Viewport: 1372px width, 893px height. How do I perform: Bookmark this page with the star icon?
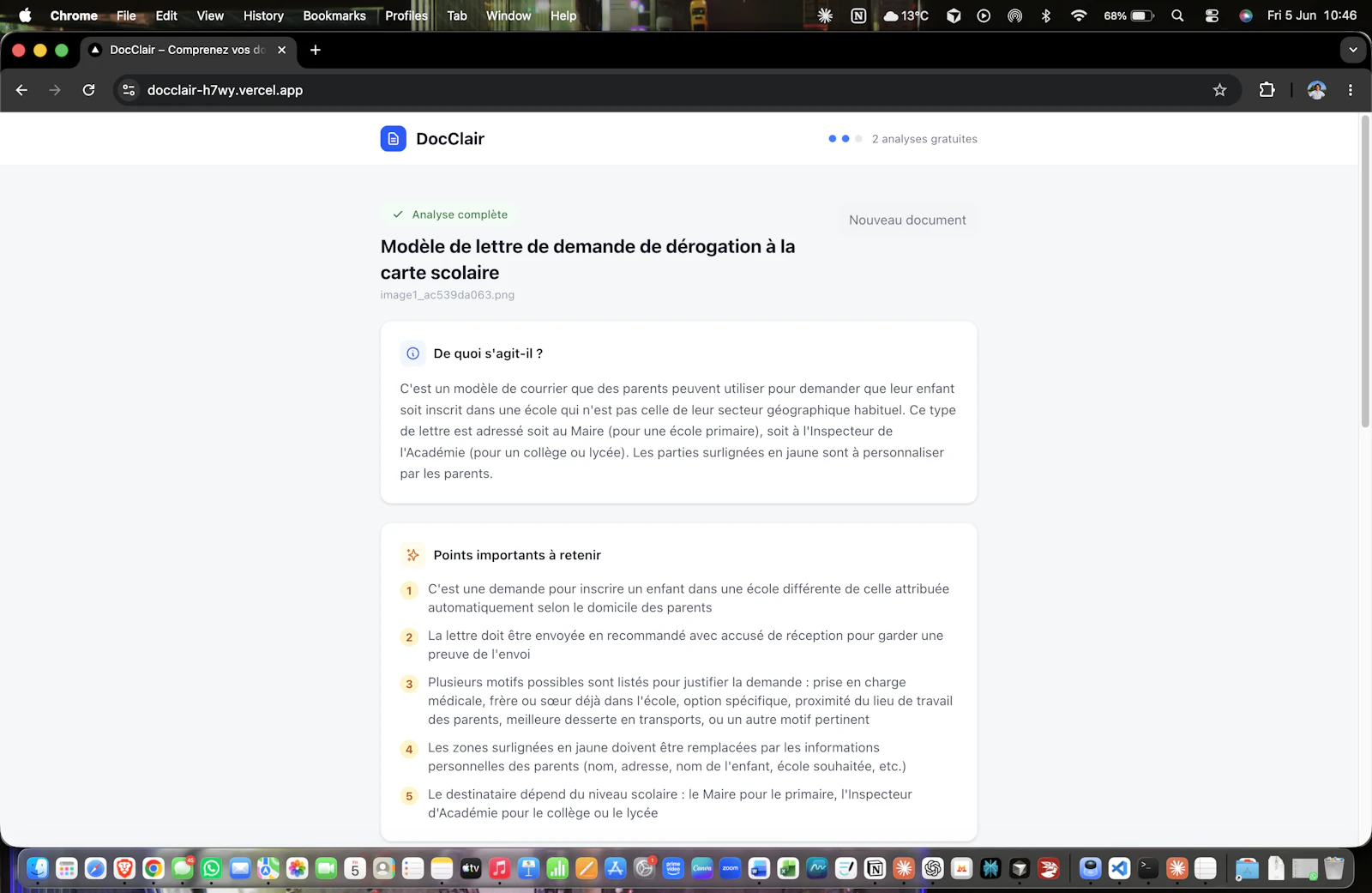point(1219,90)
